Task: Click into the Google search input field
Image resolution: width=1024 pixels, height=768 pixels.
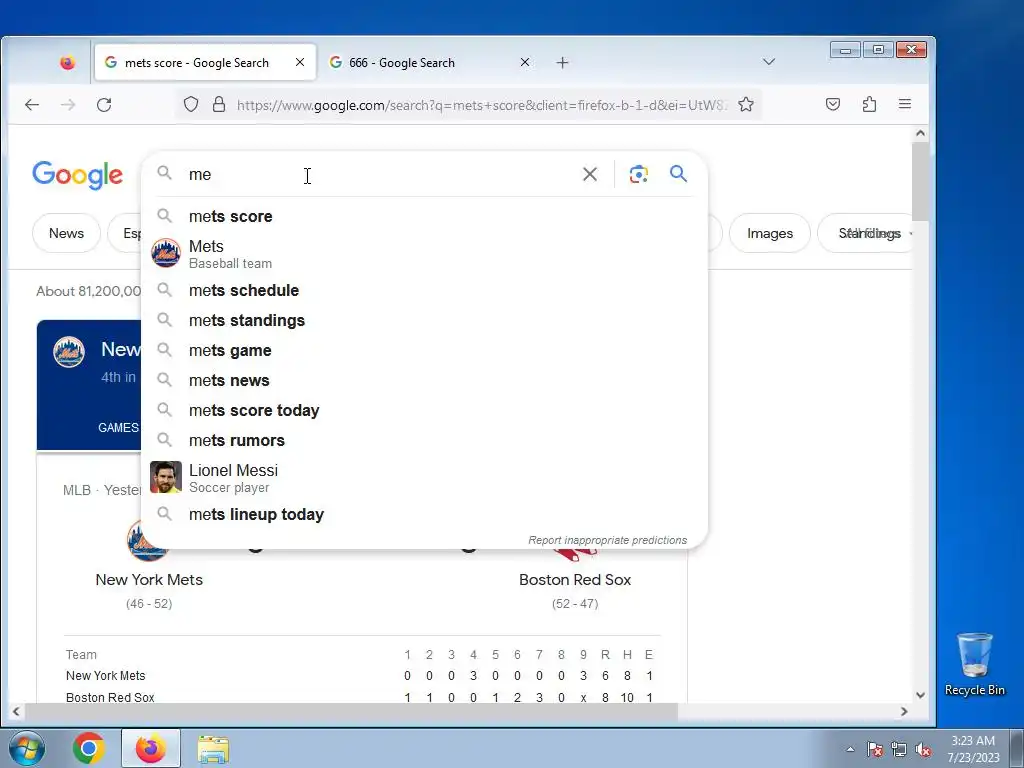Action: (x=379, y=174)
